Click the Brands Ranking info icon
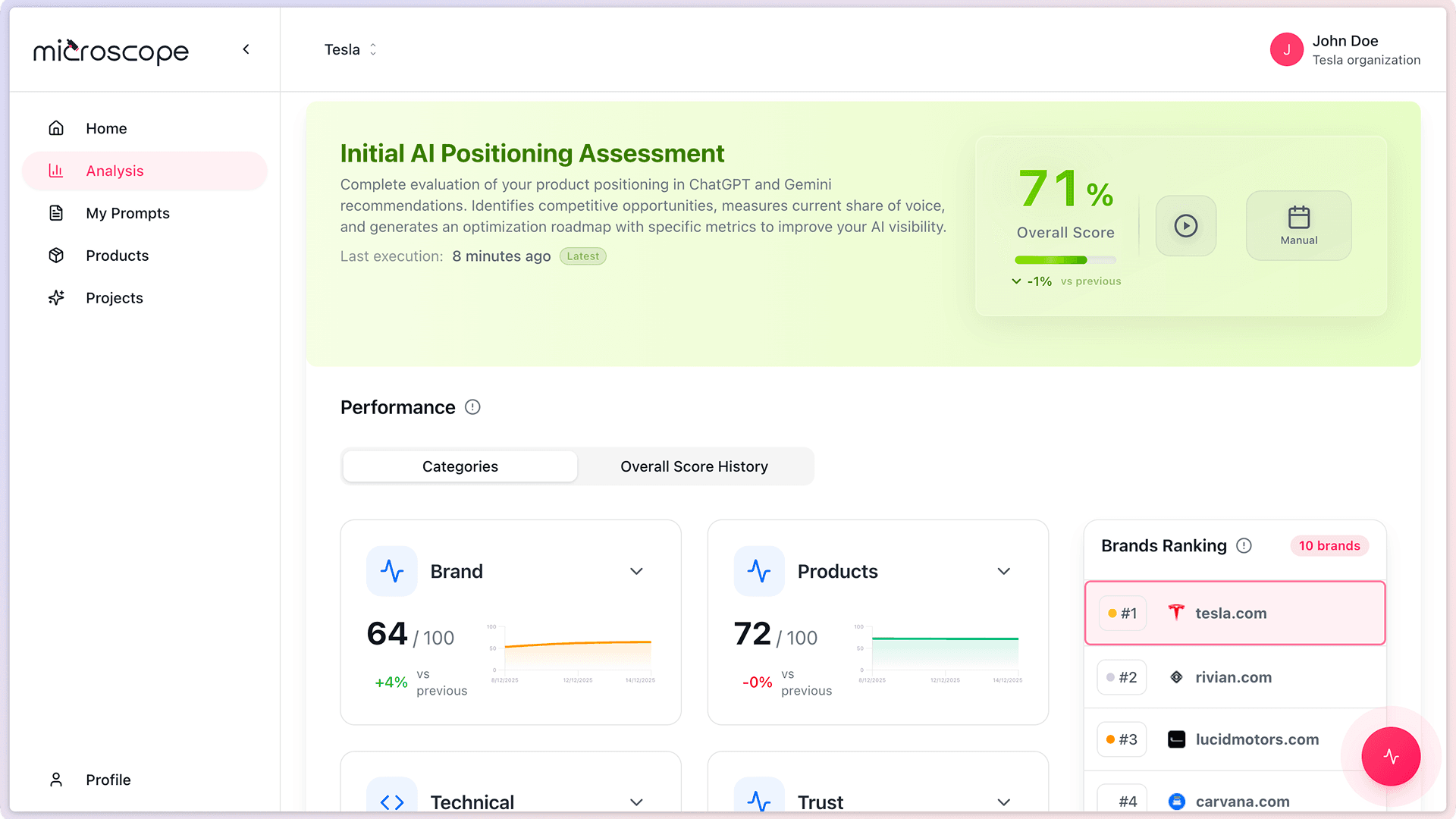1456x819 pixels. pos(1244,545)
